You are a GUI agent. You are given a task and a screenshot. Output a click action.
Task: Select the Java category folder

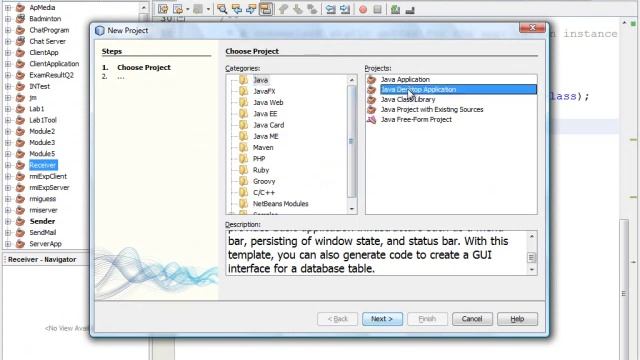pos(260,80)
